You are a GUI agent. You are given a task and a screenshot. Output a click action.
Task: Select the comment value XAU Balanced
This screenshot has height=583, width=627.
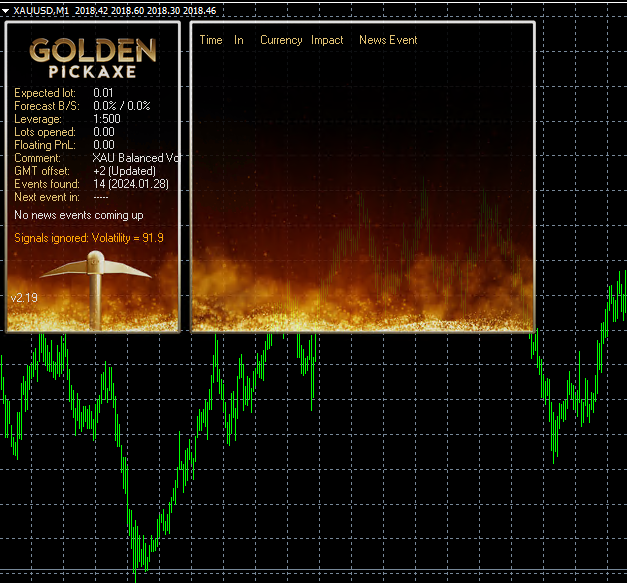tap(135, 158)
